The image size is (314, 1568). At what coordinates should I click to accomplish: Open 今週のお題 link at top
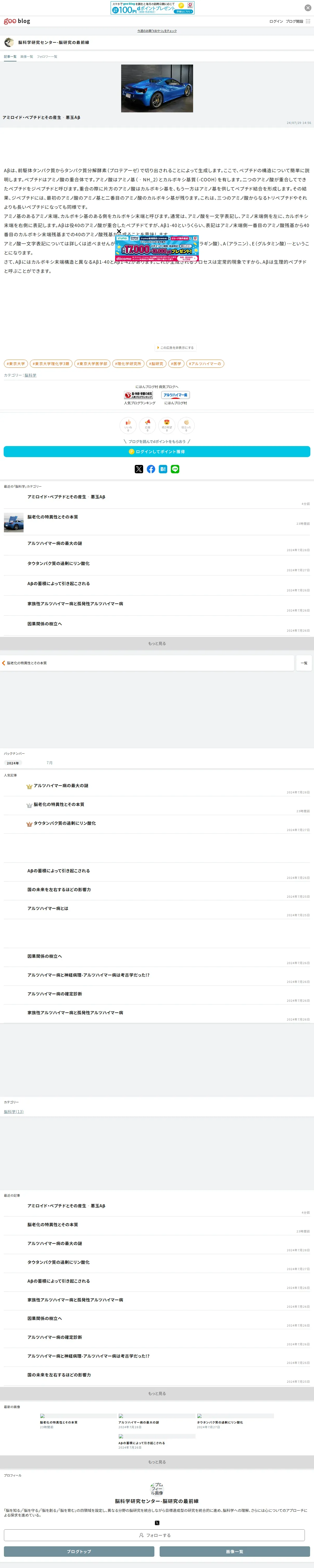click(157, 30)
